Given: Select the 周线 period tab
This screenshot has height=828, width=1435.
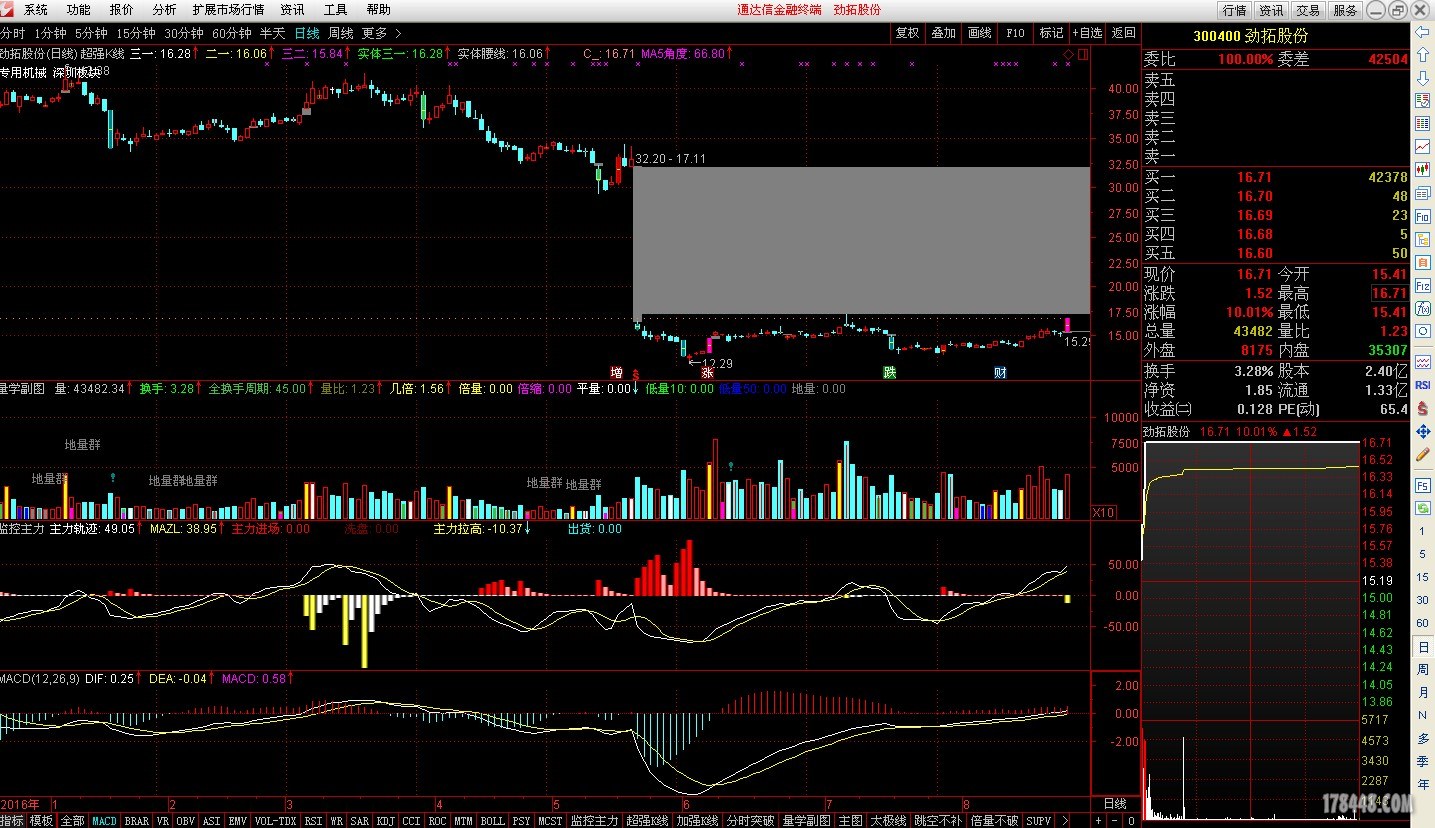Looking at the screenshot, I should click(341, 33).
